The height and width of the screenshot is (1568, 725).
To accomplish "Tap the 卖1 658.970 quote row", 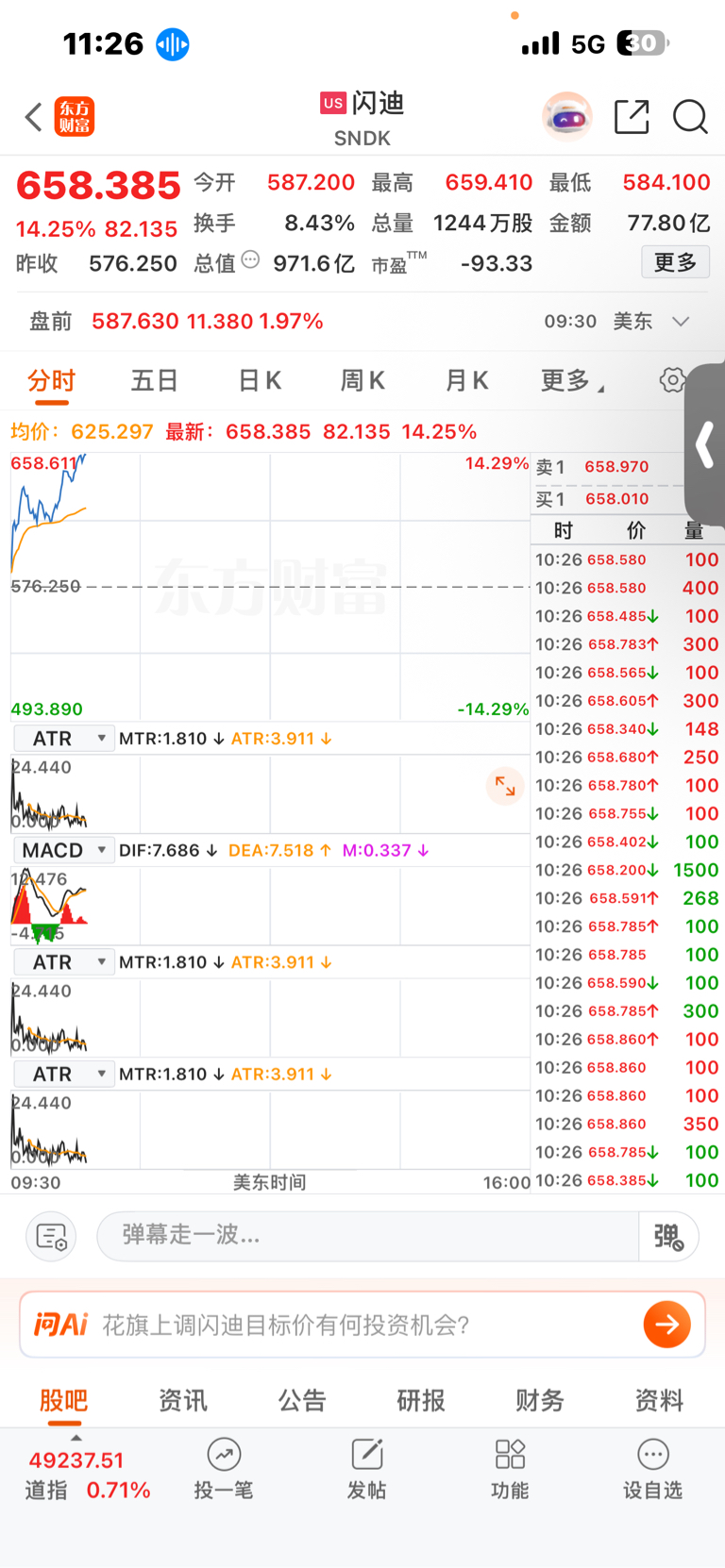I will (607, 467).
